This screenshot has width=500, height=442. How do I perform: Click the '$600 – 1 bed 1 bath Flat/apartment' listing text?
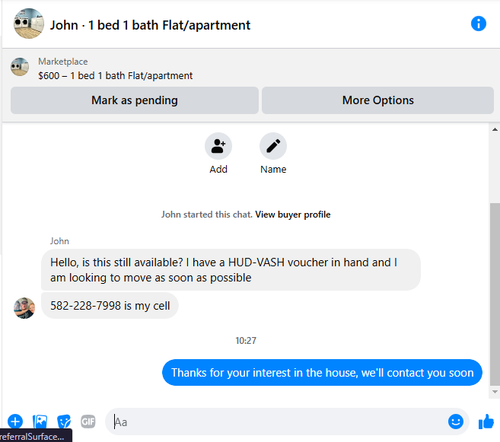pyautogui.click(x=115, y=76)
